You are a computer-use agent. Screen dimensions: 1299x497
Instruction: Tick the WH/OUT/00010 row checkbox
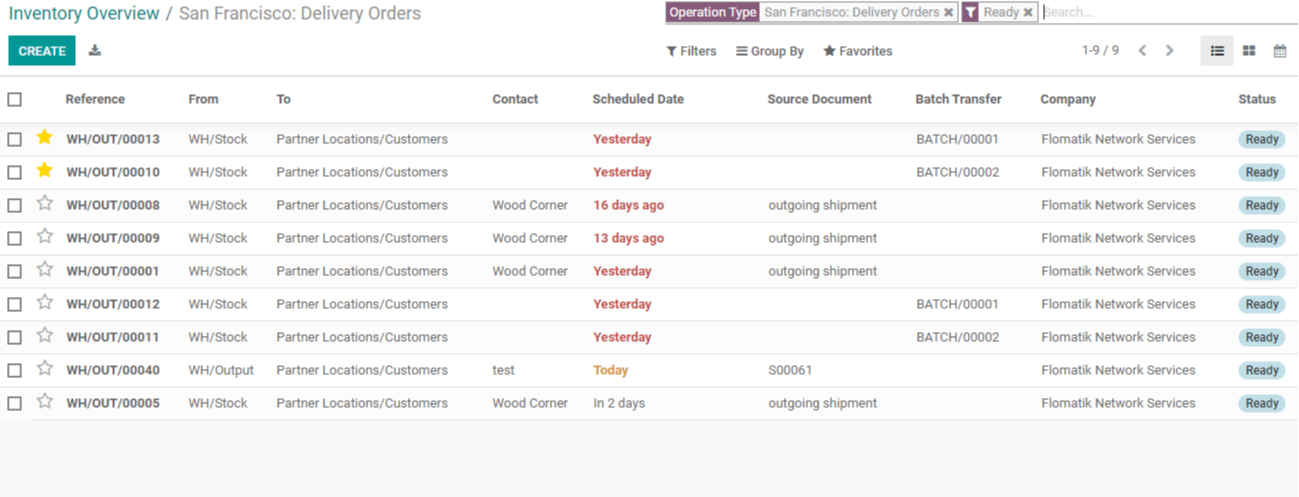pos(14,172)
